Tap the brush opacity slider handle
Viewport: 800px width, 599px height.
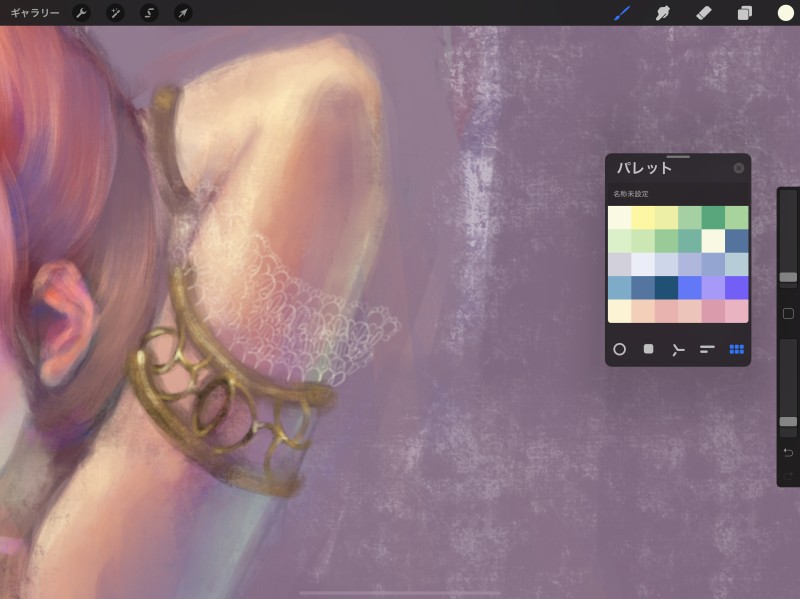[788, 421]
